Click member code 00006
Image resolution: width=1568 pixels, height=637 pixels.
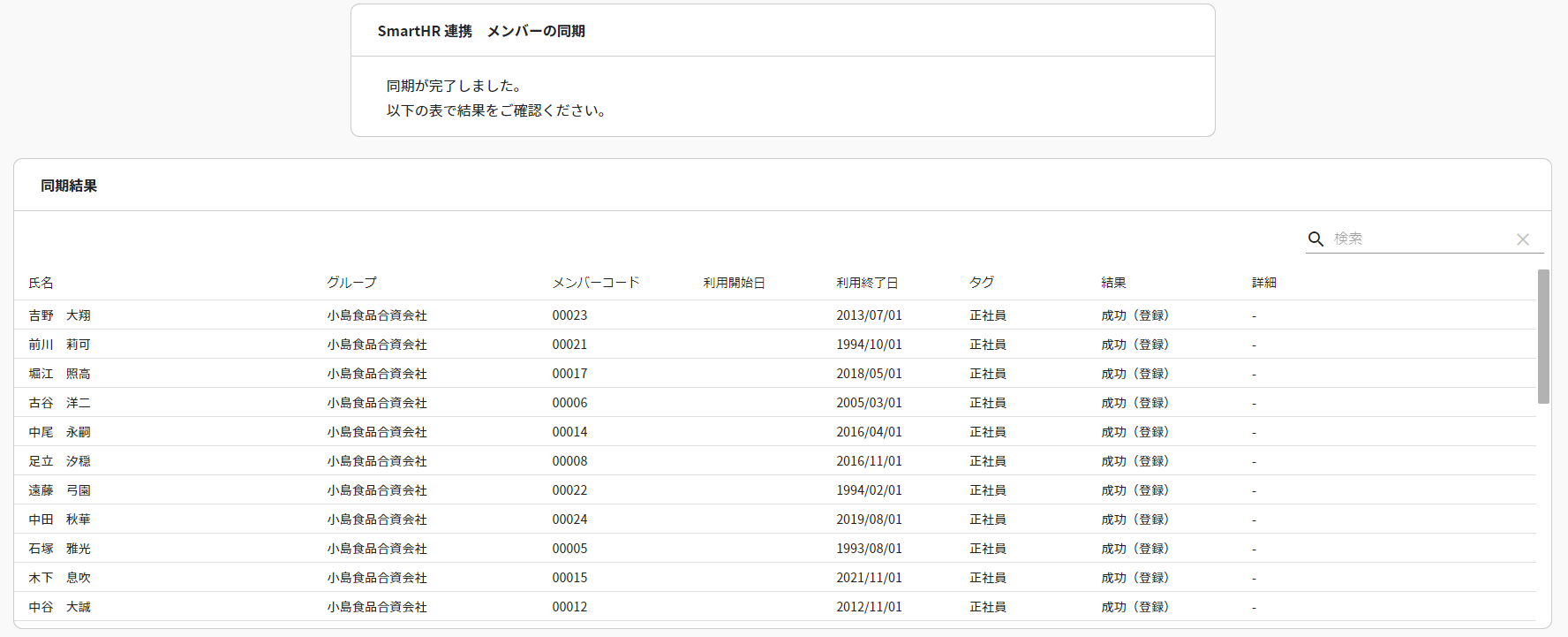[569, 403]
